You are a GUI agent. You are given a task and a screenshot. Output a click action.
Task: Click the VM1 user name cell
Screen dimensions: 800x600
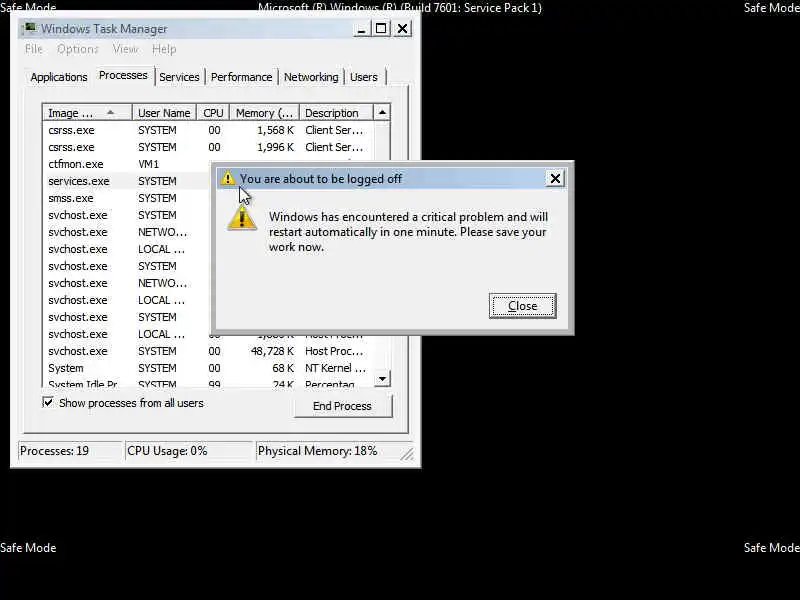coord(148,164)
